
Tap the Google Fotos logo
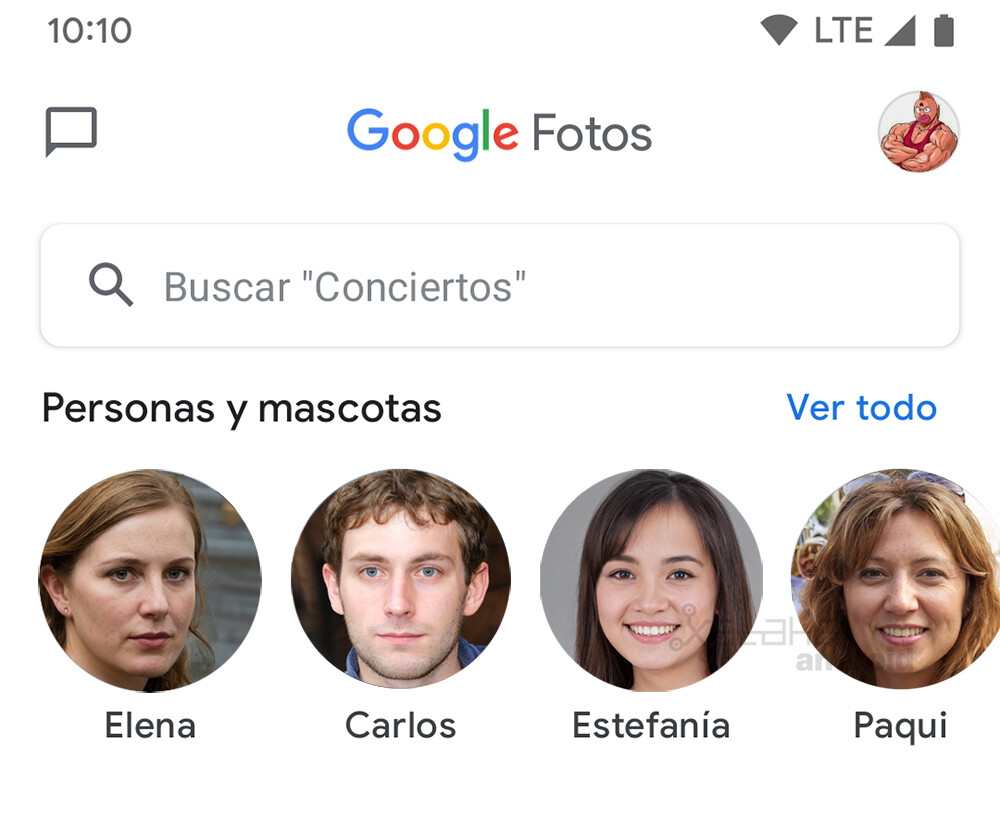(500, 132)
